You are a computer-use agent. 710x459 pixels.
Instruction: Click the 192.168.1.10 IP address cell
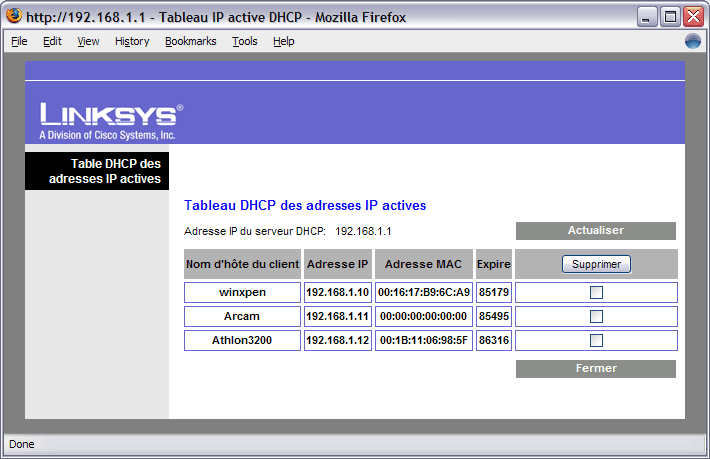coord(338,292)
